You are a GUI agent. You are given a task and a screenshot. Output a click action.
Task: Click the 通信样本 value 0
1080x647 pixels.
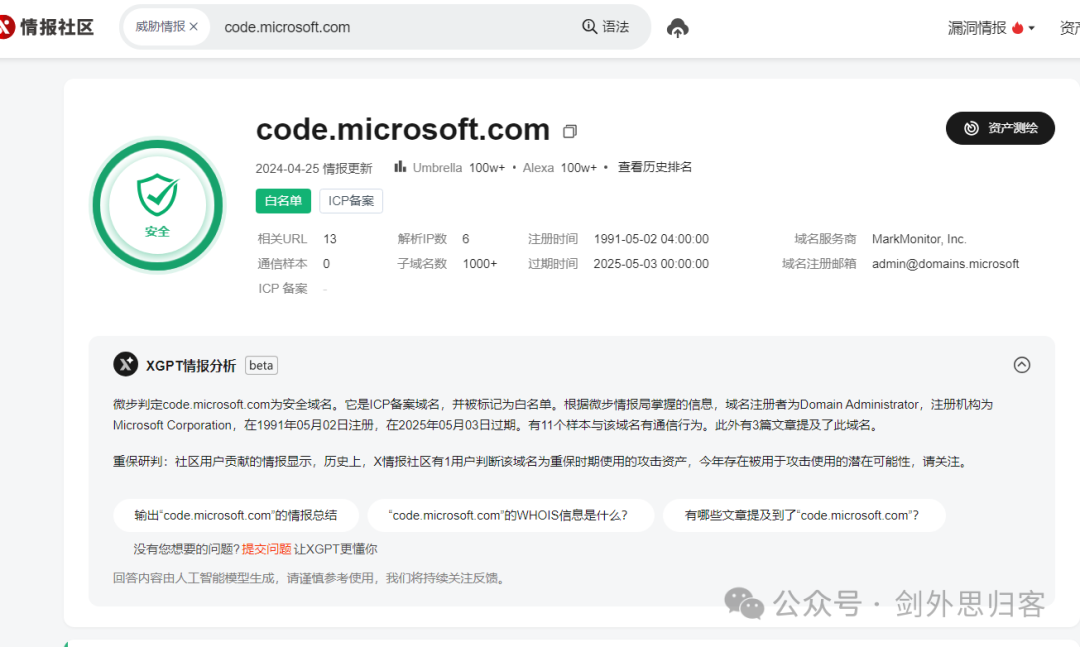pyautogui.click(x=326, y=264)
